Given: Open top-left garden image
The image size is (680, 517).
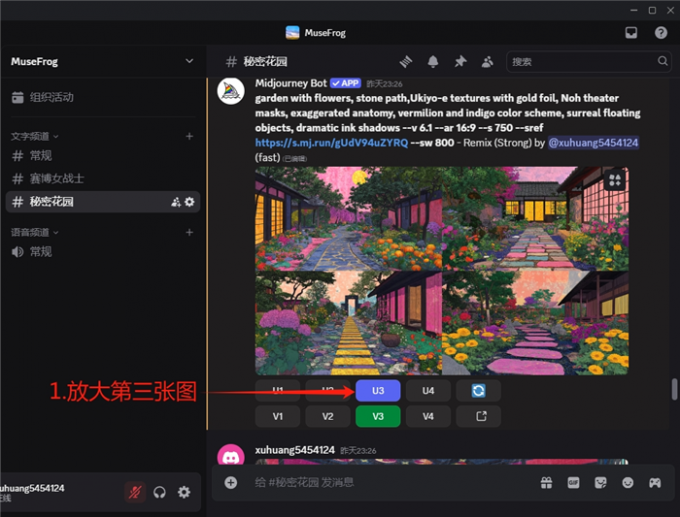Looking at the screenshot, I should (x=348, y=219).
